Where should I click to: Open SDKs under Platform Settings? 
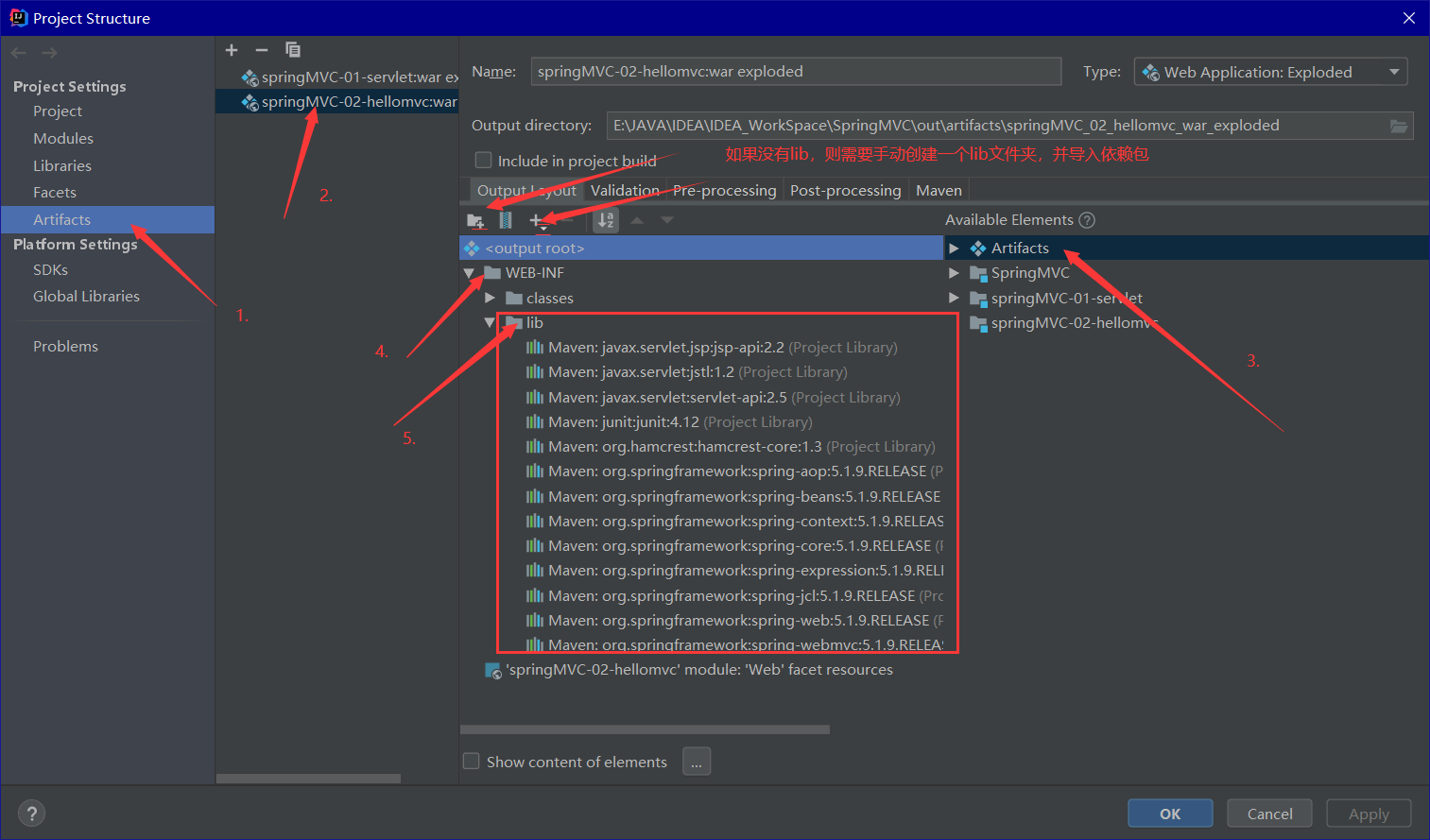click(x=51, y=270)
